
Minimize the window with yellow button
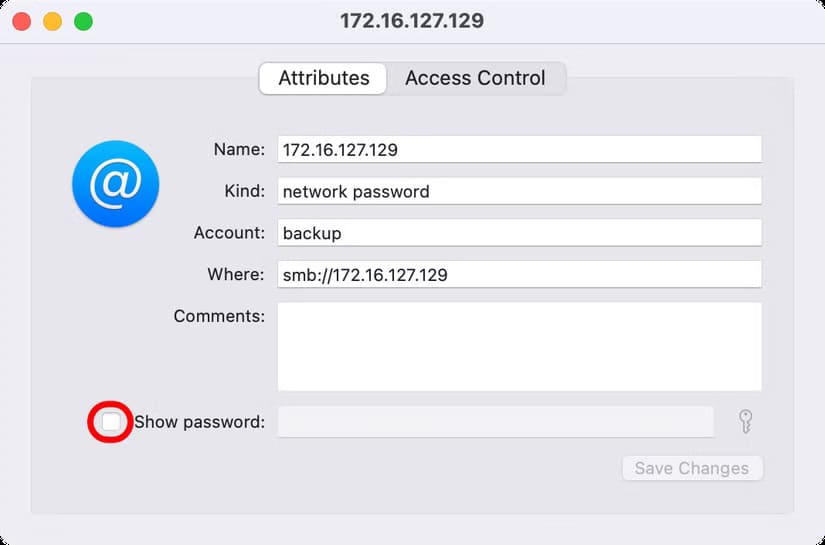click(52, 21)
